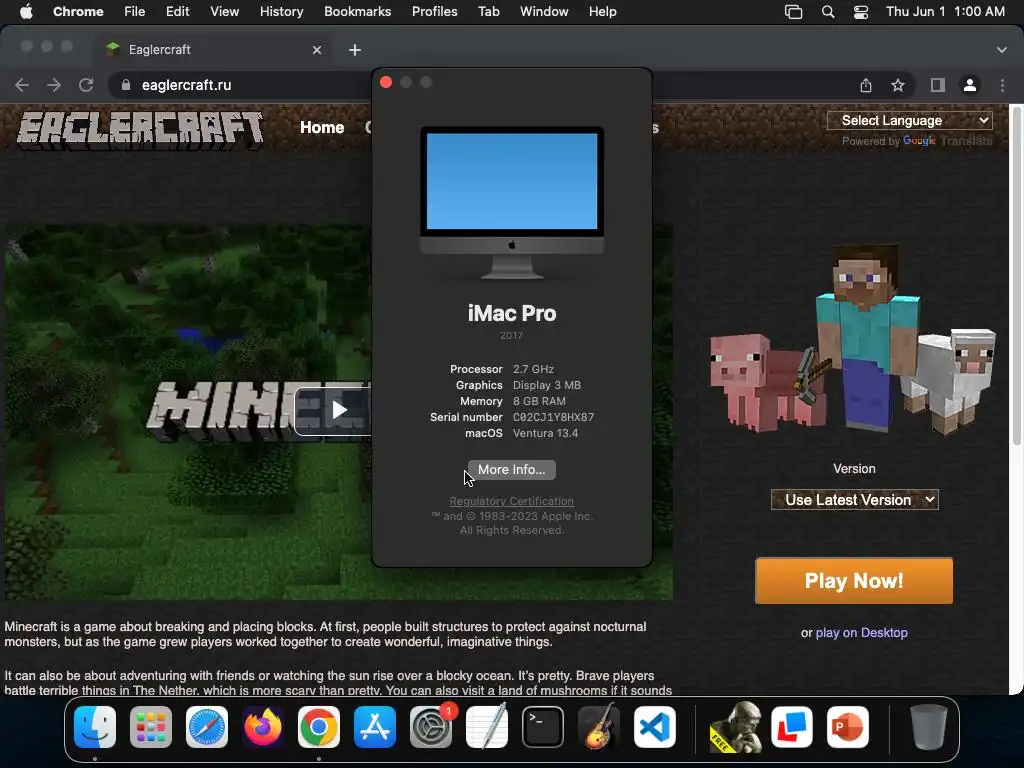Open the Window menu
Screen dimensions: 1024x768
coord(544,12)
